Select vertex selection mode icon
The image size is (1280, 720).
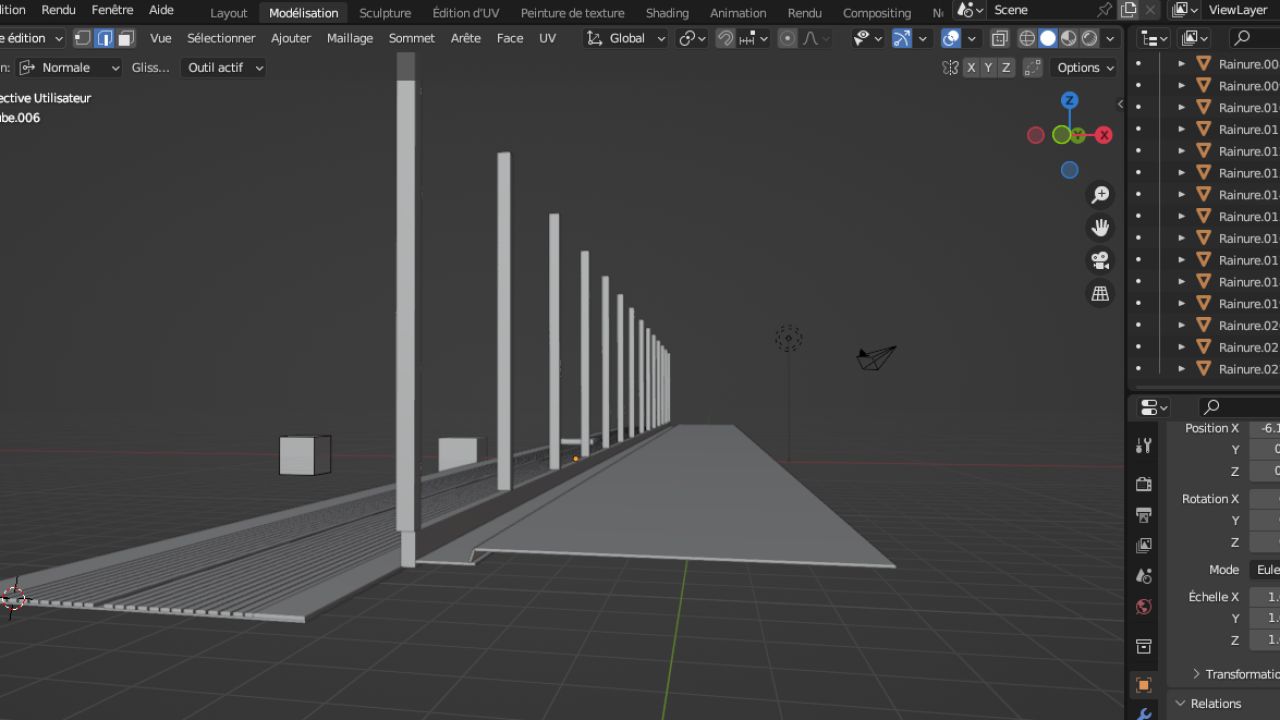click(x=83, y=38)
